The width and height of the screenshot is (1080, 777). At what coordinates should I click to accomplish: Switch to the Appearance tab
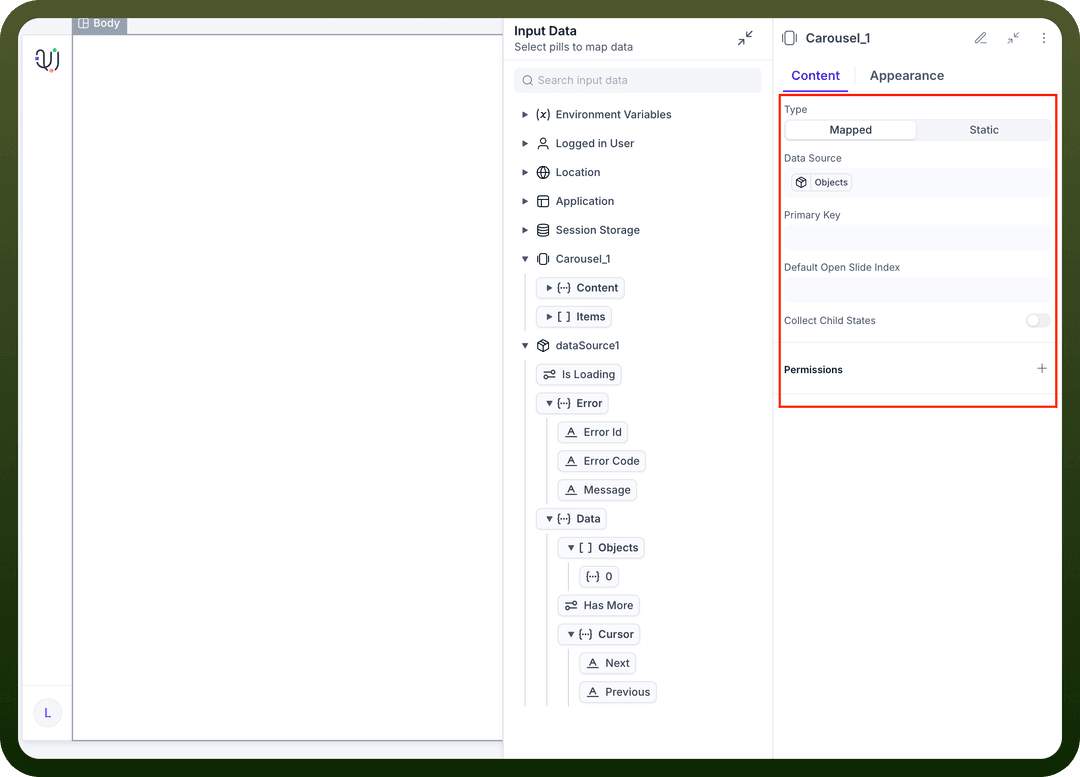(x=906, y=76)
